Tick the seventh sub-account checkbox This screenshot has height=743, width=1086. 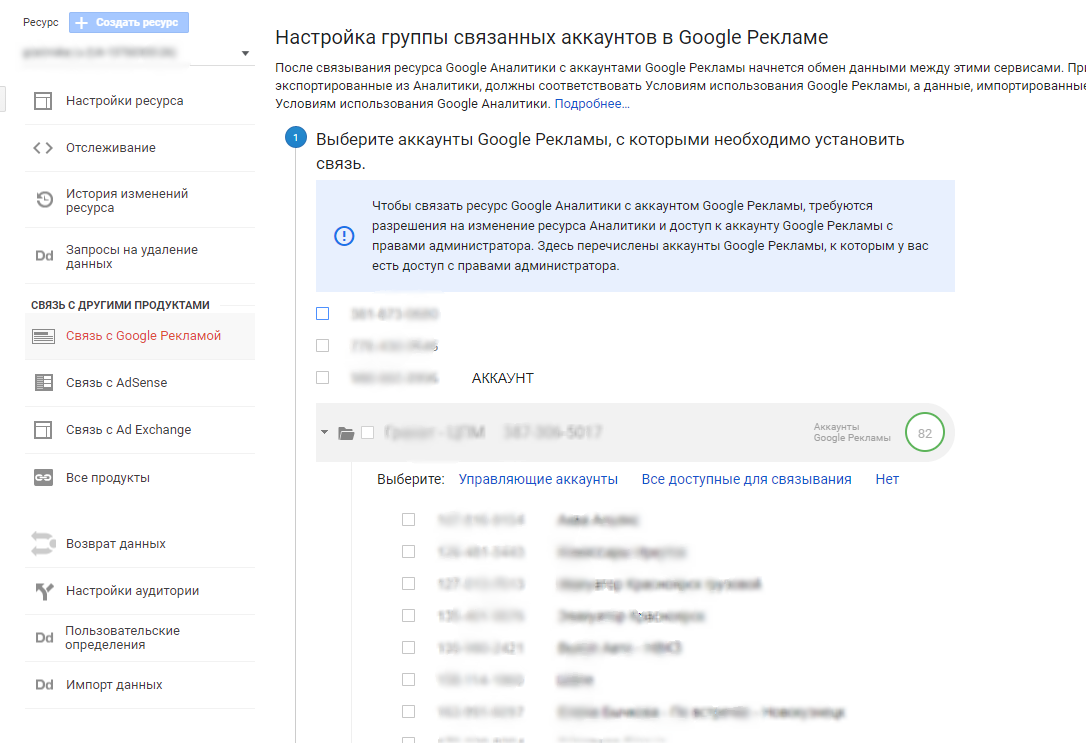click(409, 711)
